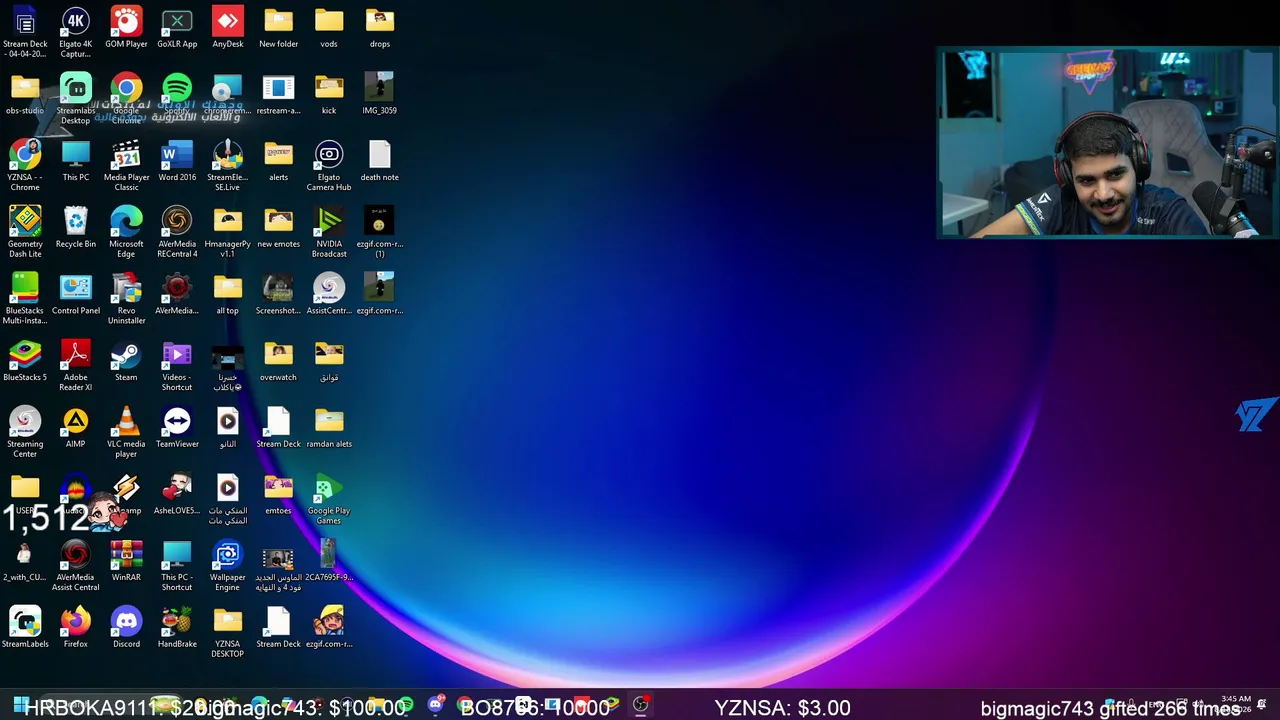Viewport: 1280px width, 720px height.
Task: Click the NVIDIA Broadcast shortcut
Action: [x=329, y=232]
